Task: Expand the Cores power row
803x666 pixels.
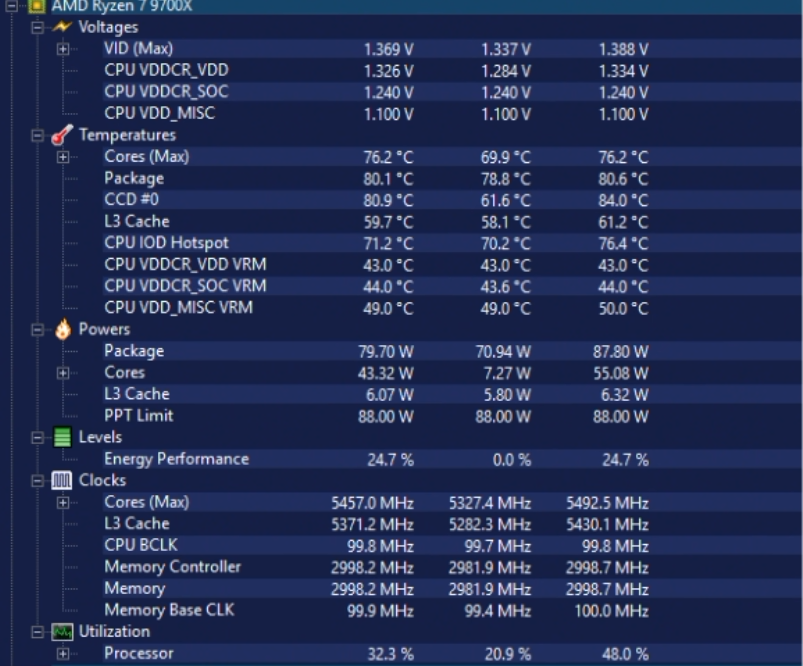Action: pos(62,373)
